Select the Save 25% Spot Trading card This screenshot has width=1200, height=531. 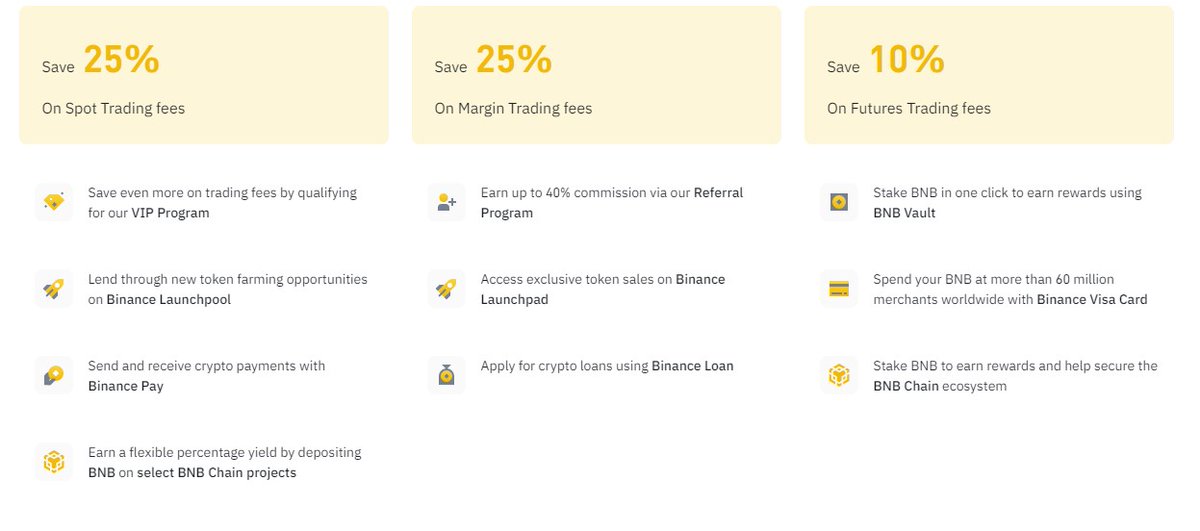[x=204, y=75]
